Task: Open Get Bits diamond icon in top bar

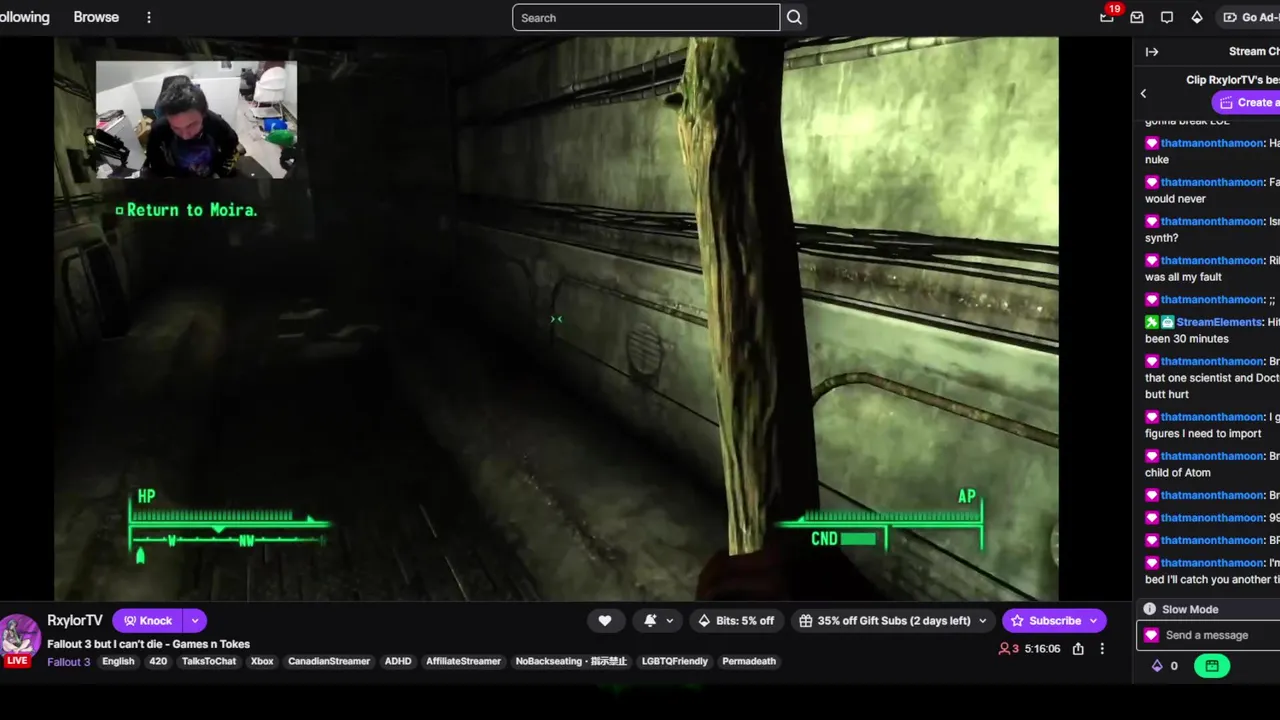Action: pyautogui.click(x=1197, y=17)
